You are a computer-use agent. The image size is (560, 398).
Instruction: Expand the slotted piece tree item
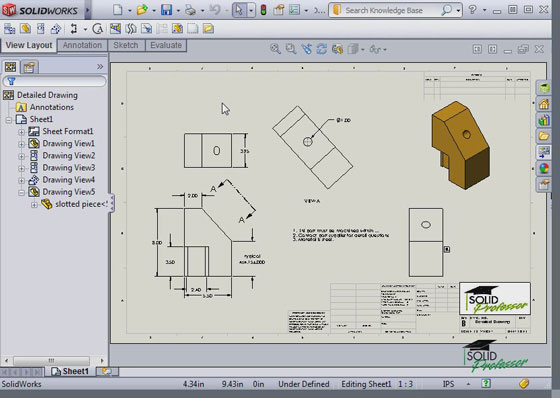(34, 205)
